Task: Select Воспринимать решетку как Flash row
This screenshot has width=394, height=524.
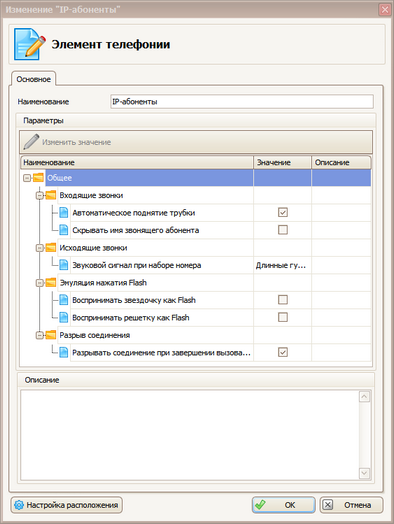Action: pyautogui.click(x=196, y=317)
